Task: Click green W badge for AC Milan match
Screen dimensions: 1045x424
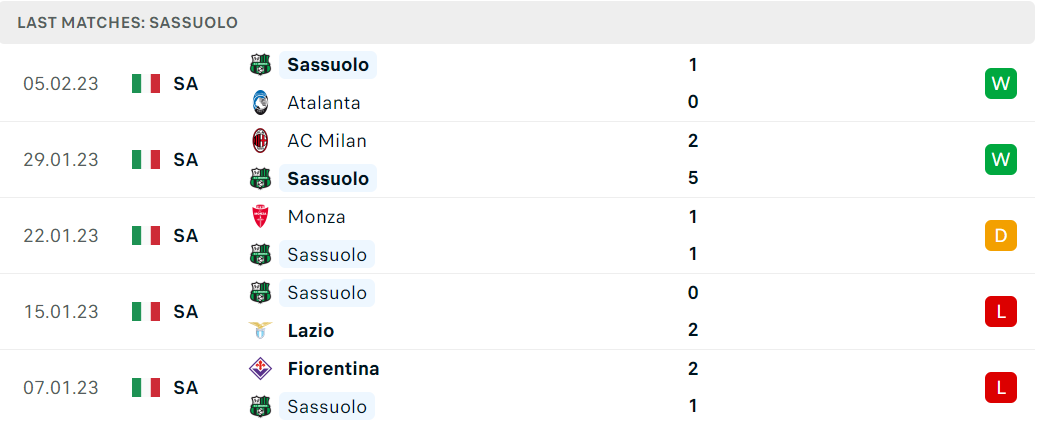Action: 1001,159
